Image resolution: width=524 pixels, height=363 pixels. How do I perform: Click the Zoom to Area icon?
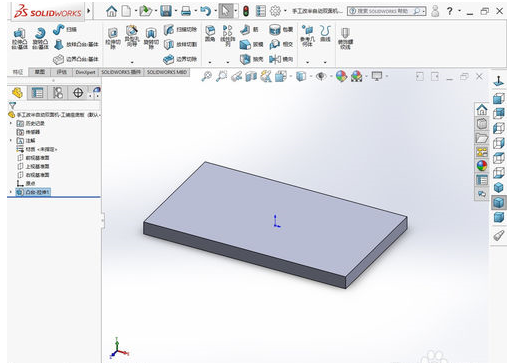coord(221,77)
